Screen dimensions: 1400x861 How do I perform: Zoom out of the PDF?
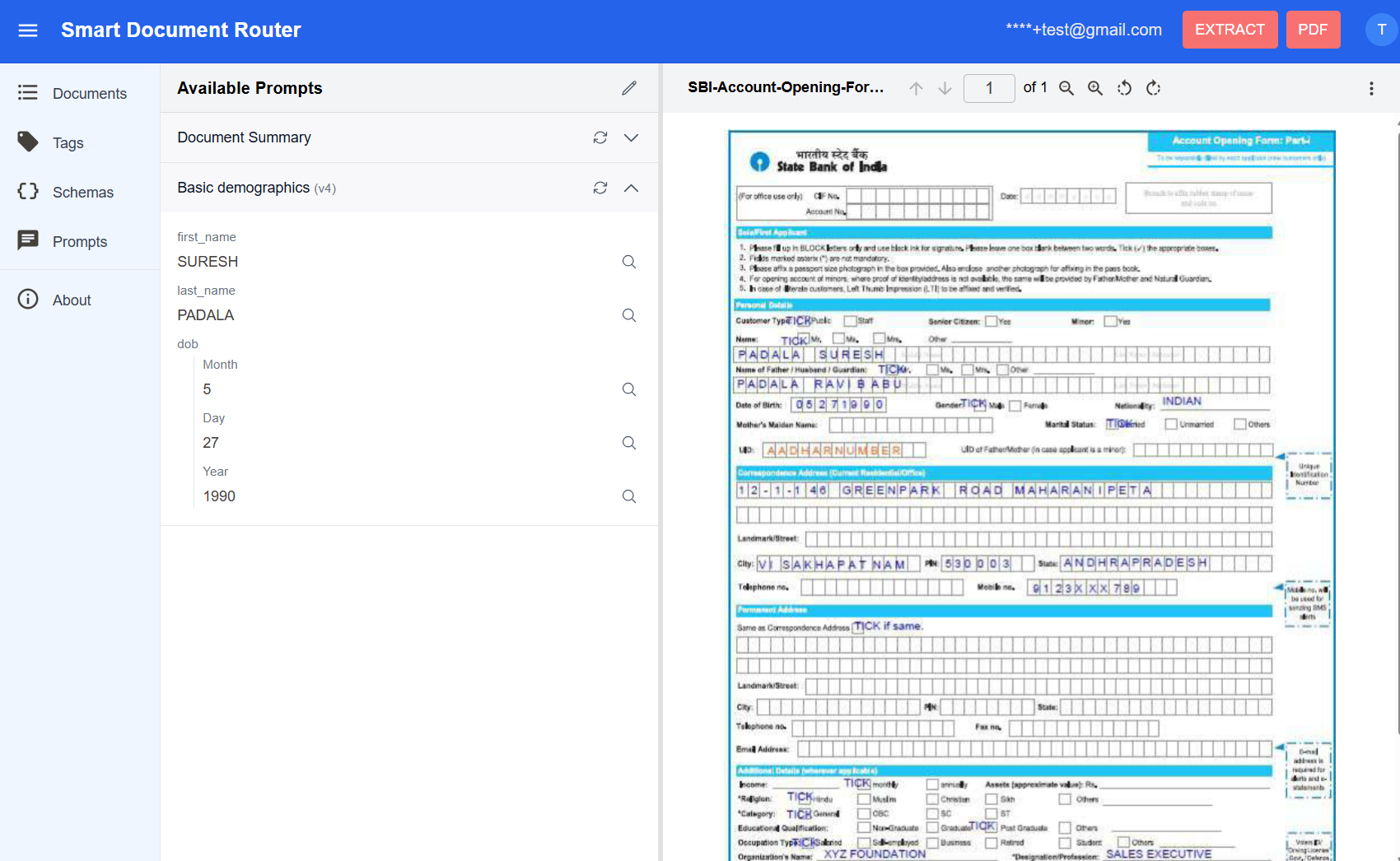coord(1066,88)
